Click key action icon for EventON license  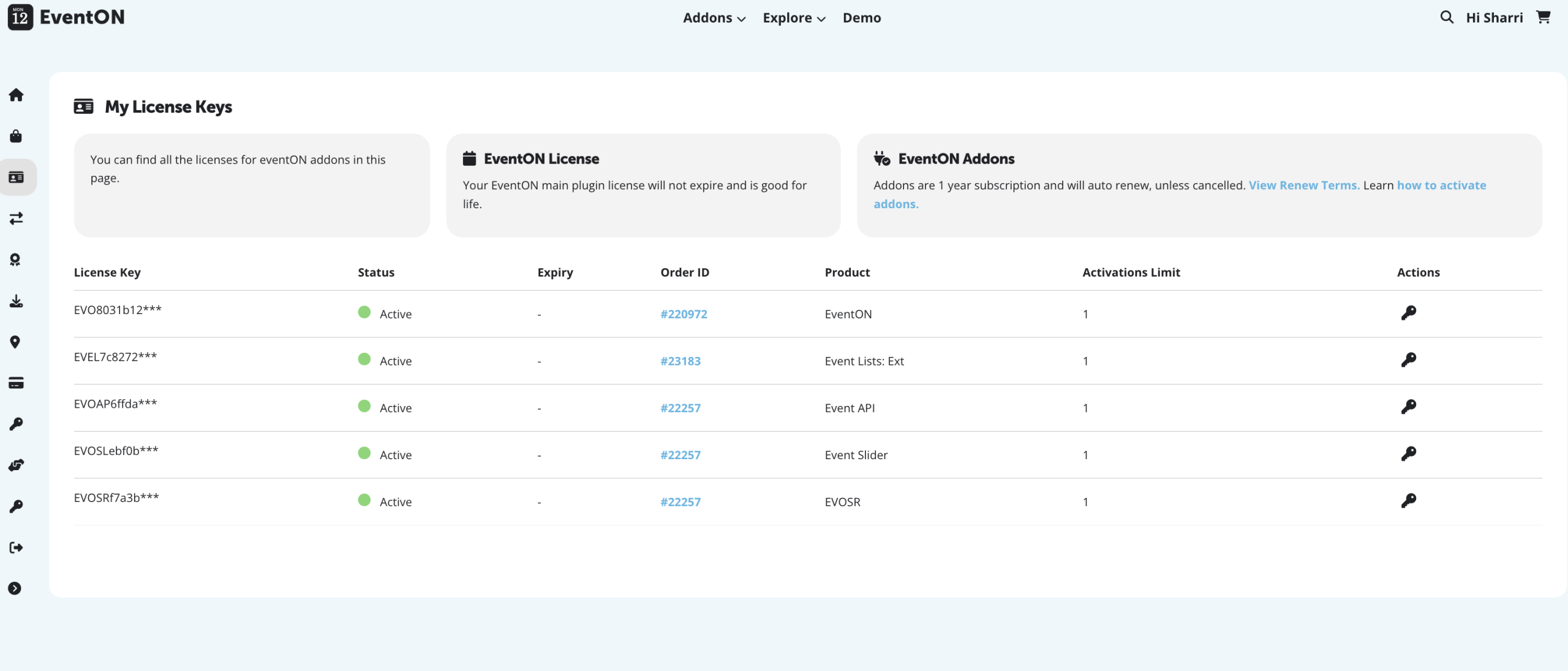coord(1408,313)
